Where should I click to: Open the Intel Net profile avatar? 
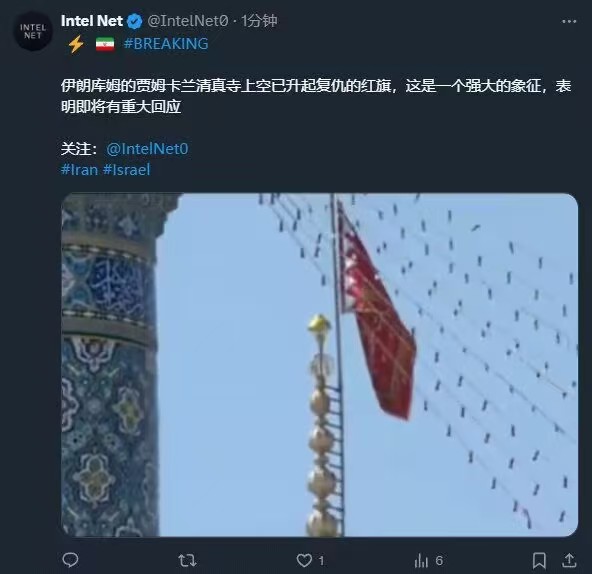(x=33, y=32)
